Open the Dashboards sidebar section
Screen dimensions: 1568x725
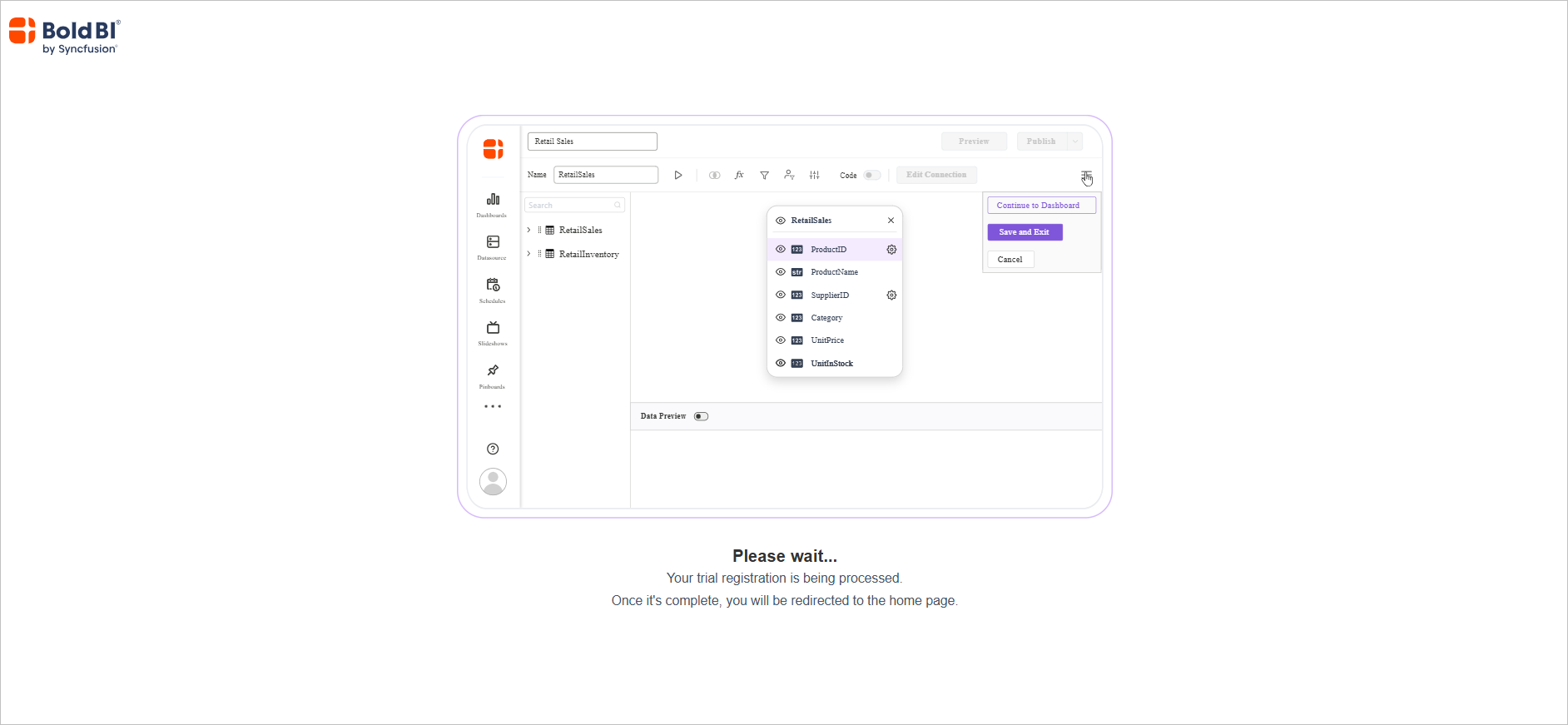click(493, 204)
